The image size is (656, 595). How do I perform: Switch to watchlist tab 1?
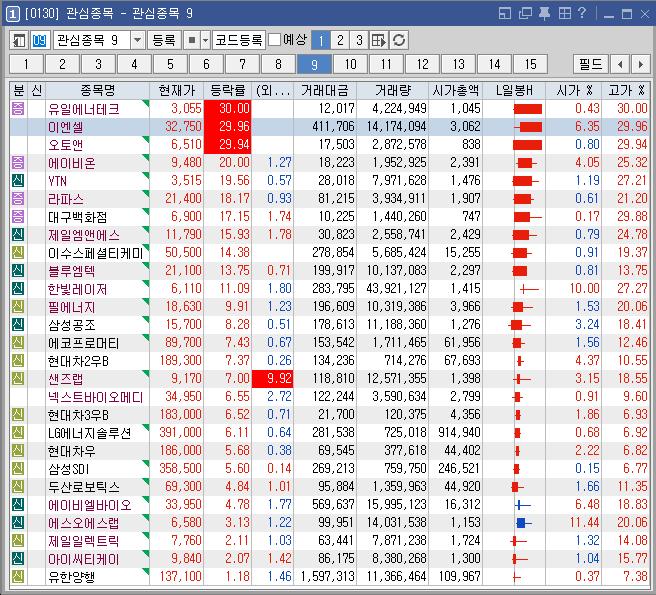[x=26, y=64]
